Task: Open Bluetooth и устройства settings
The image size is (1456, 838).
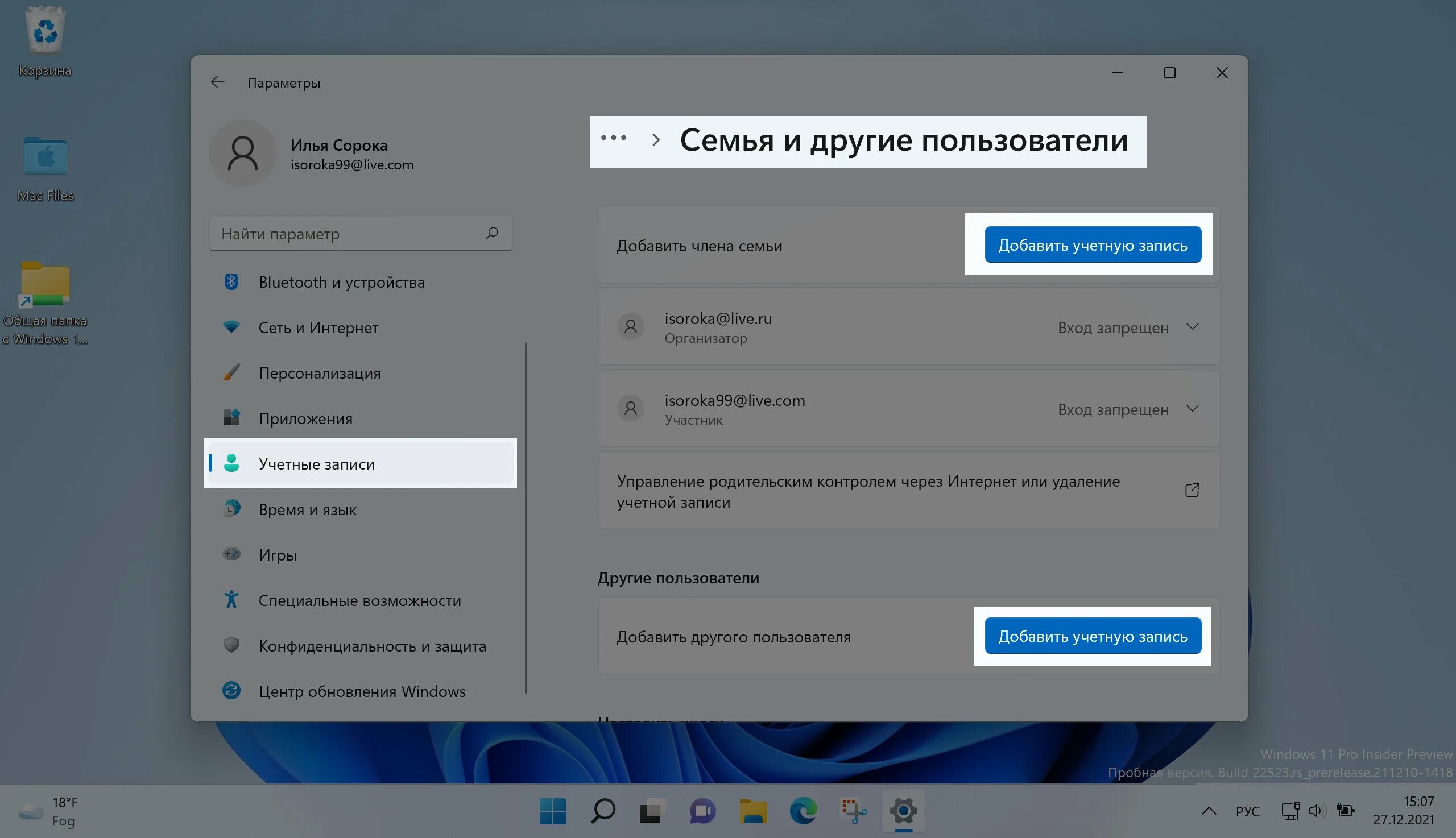Action: 362,282
